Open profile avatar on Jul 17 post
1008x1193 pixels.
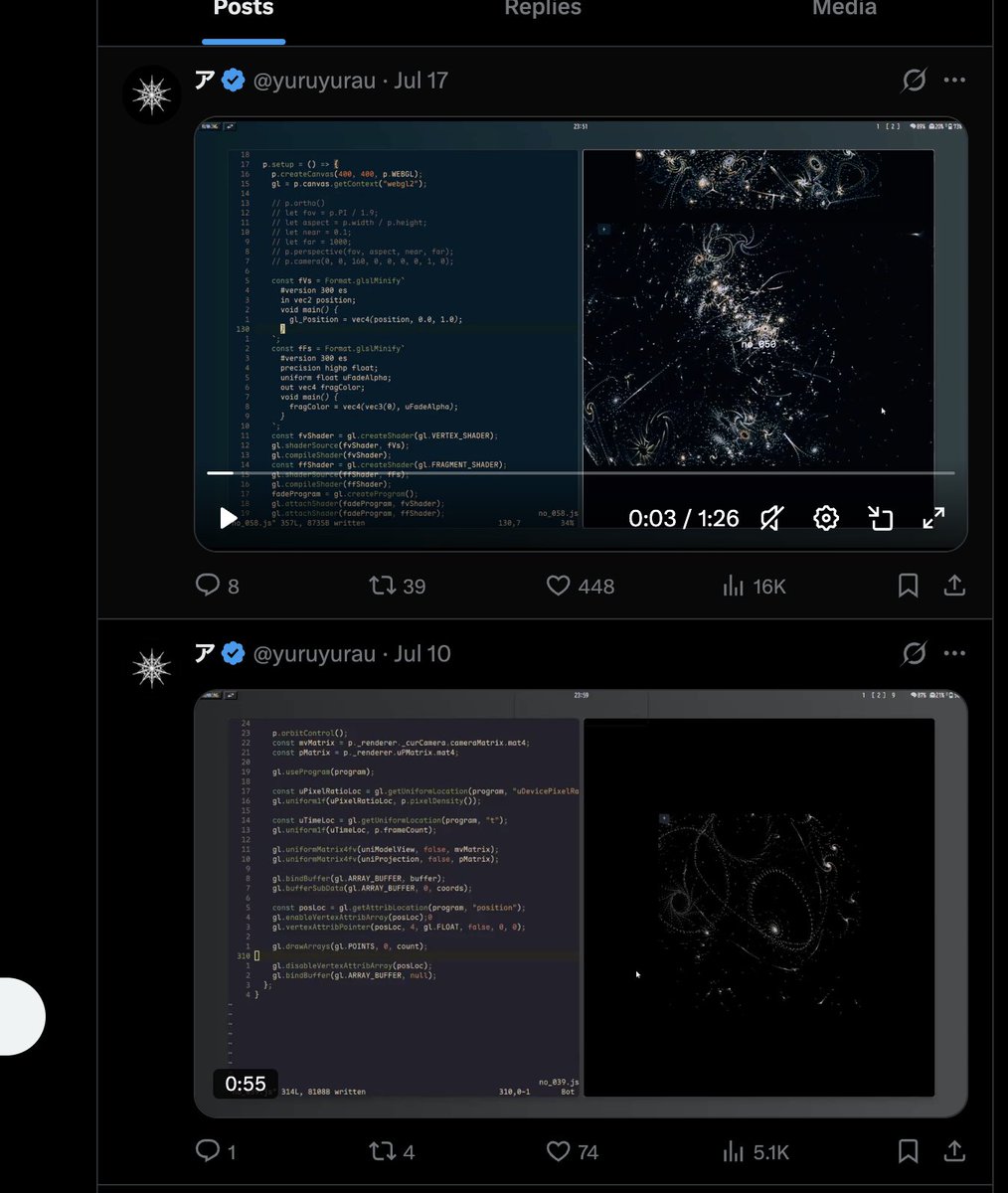tap(151, 95)
